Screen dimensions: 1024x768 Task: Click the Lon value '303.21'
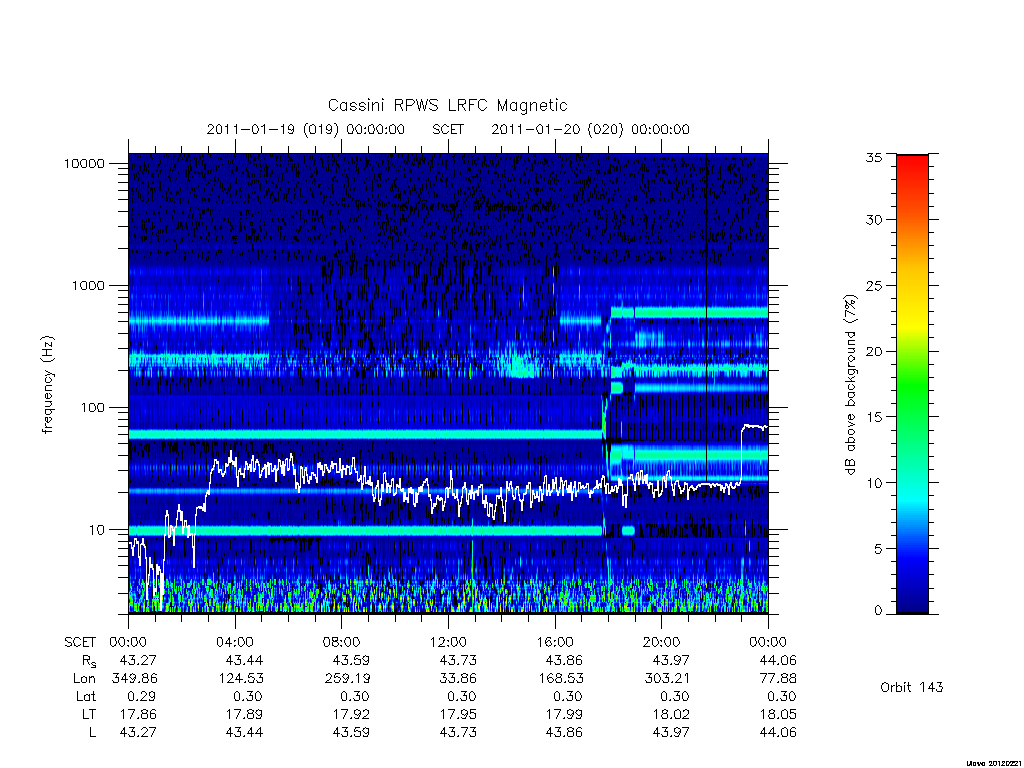(667, 679)
